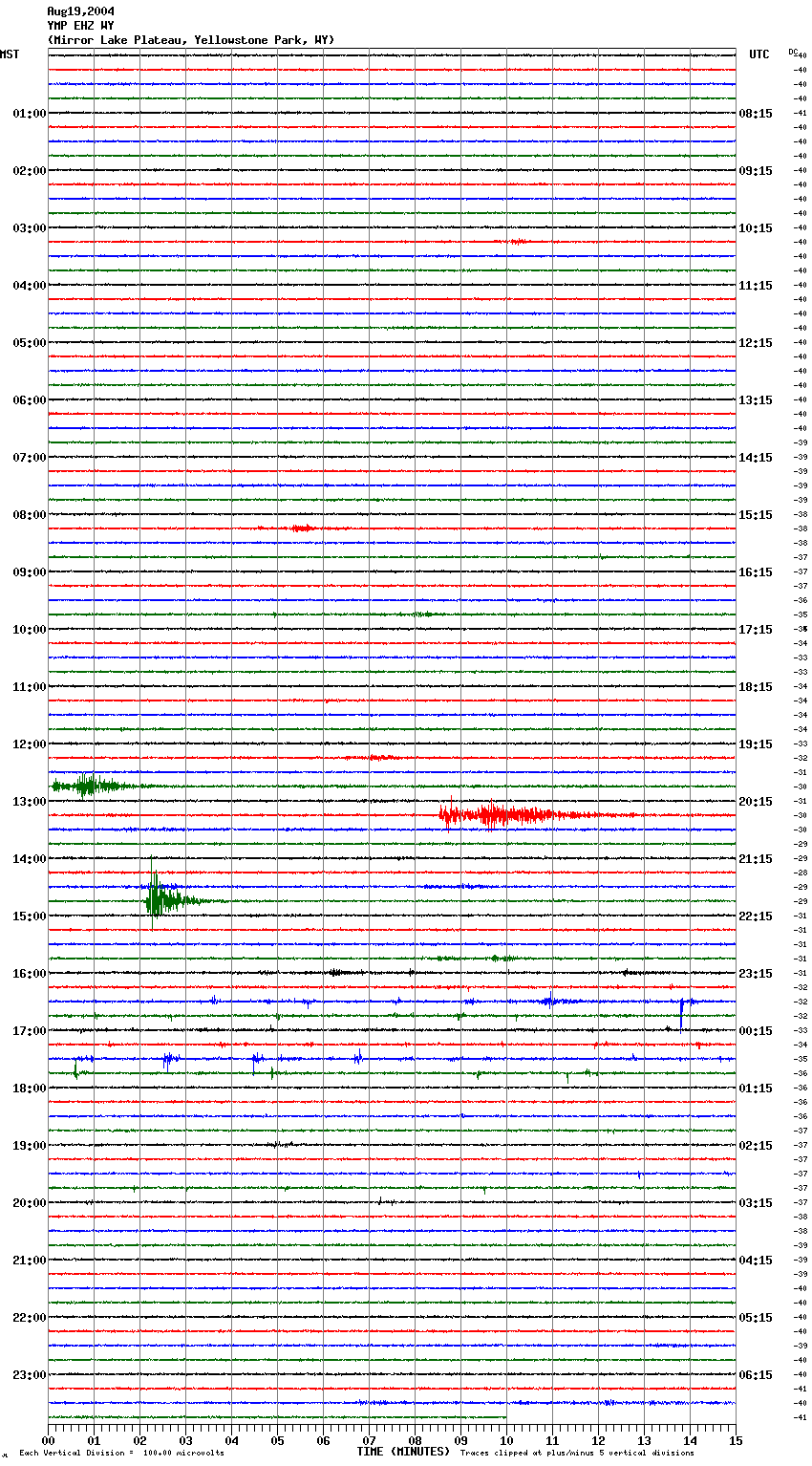Click minute 05 on the bottom axis
The image size is (812, 1466).
[x=277, y=1439]
